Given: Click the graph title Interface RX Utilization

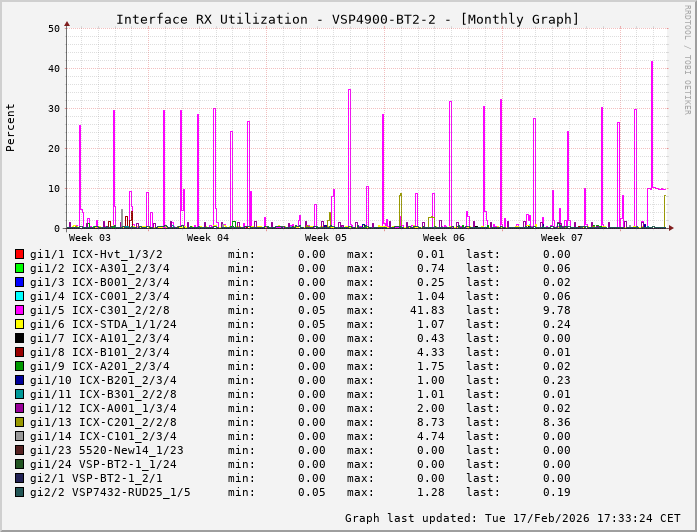Looking at the screenshot, I should (347, 19).
